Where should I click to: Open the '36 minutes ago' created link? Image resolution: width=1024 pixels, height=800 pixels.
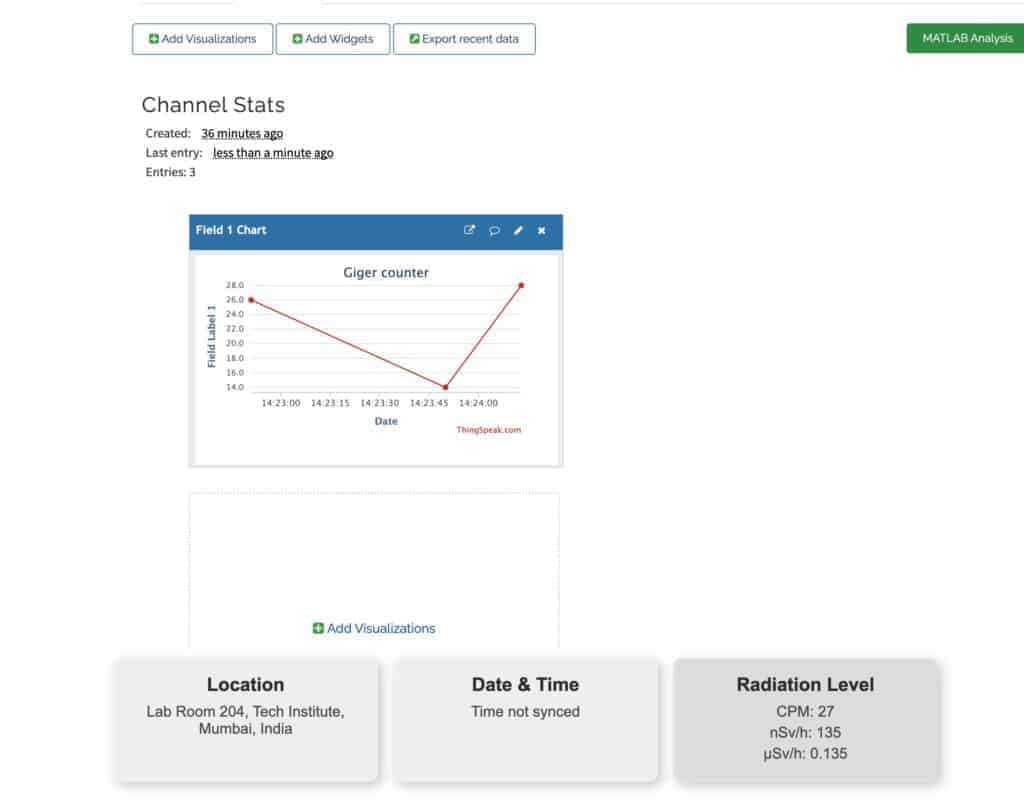pyautogui.click(x=241, y=133)
